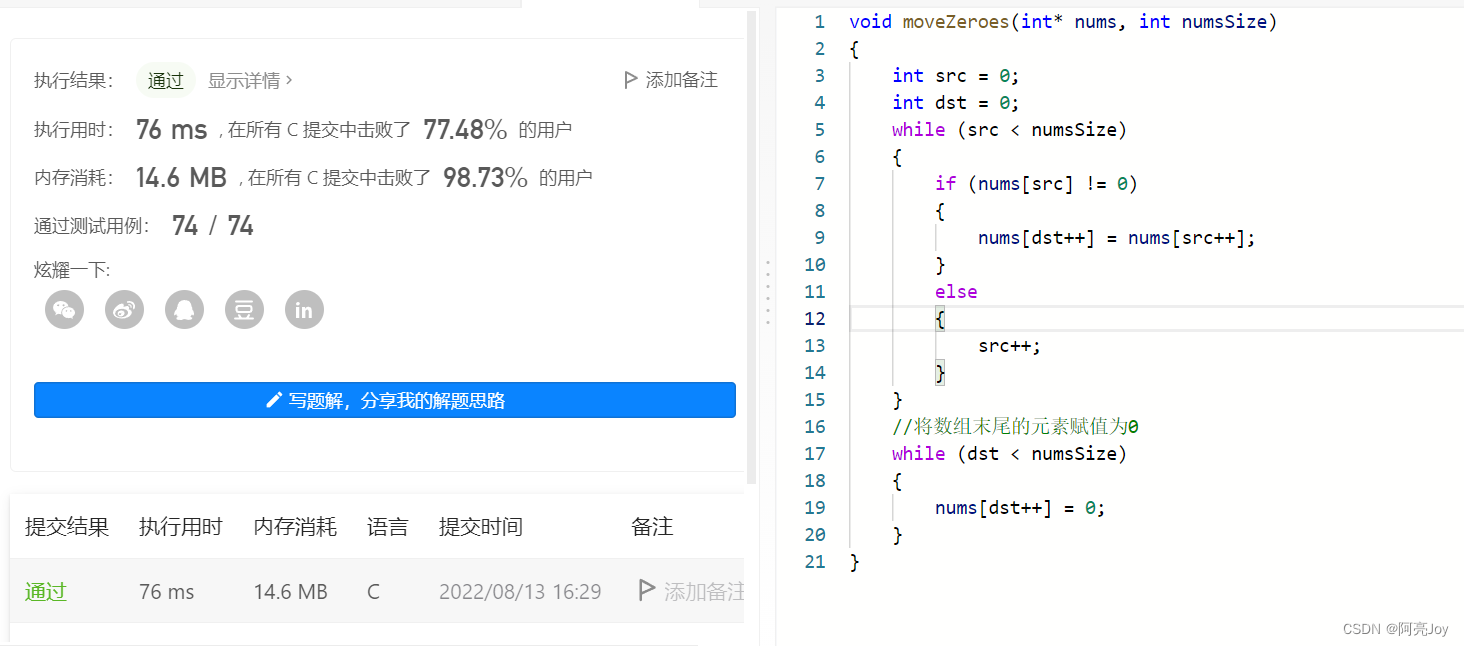This screenshot has width=1464, height=646.
Task: Click moveZeroes function name in code
Action: (x=957, y=22)
